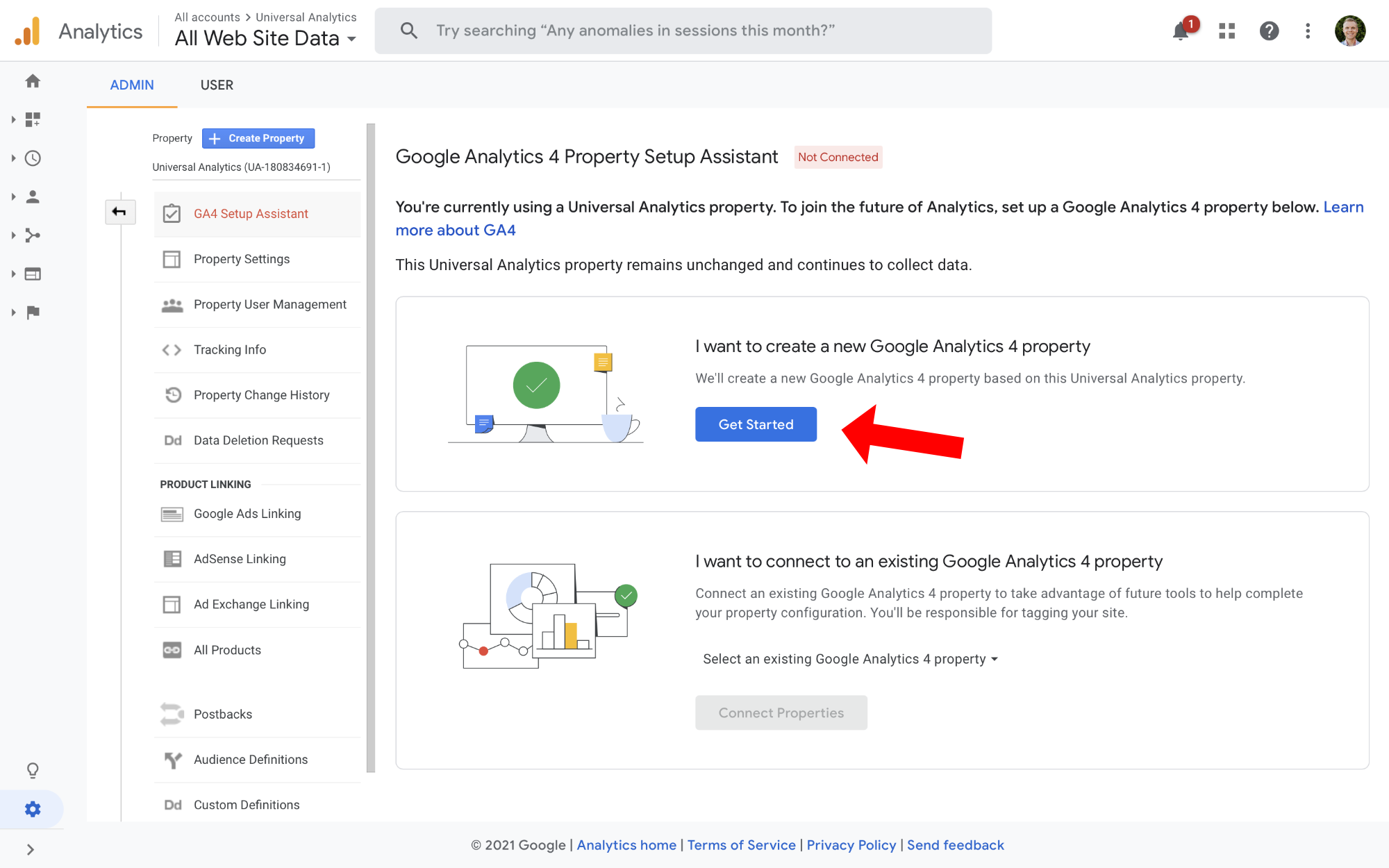The width and height of the screenshot is (1389, 868).
Task: Open the notifications bell icon
Action: [1181, 31]
